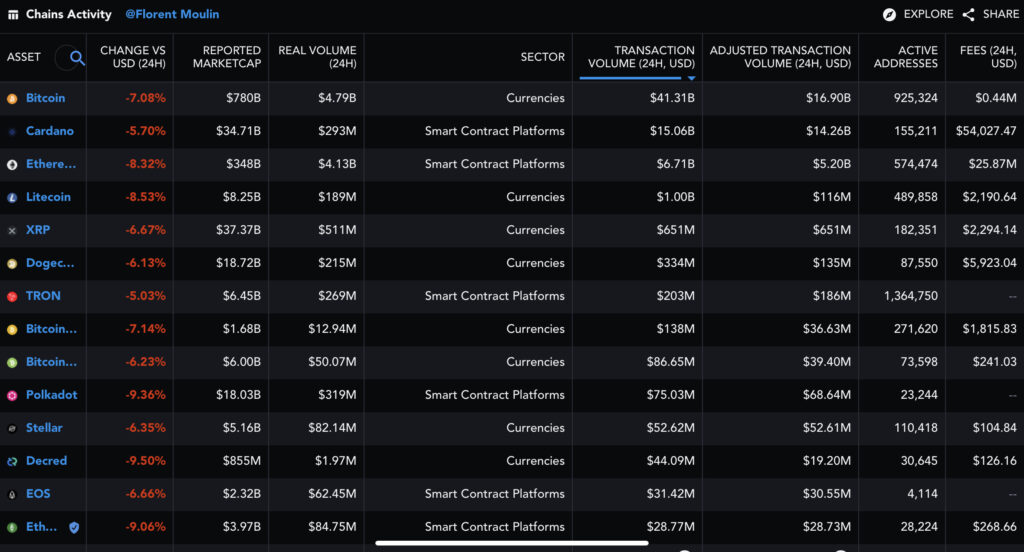1024x552 pixels.
Task: Open the Cardano asset link
Action: coord(50,131)
